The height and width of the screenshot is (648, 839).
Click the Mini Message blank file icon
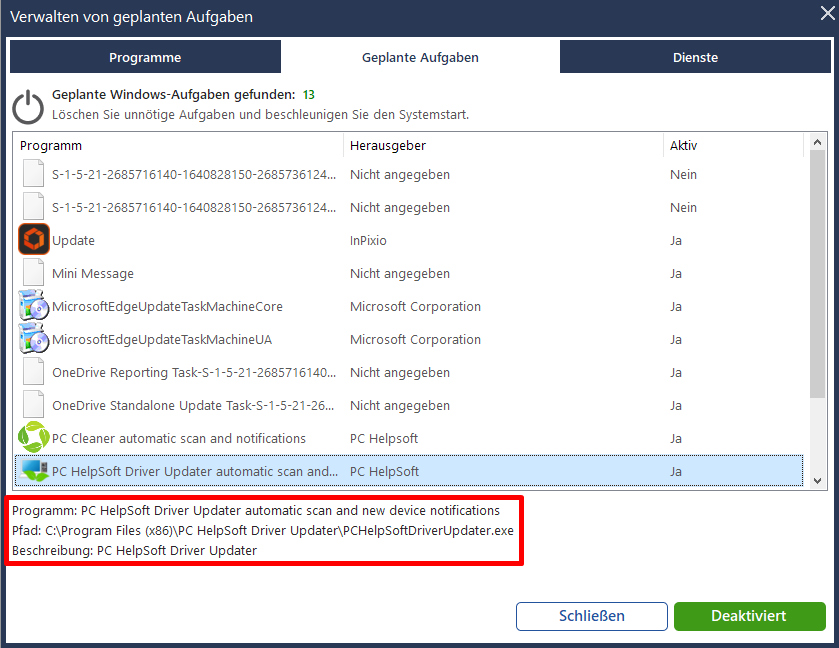(x=33, y=272)
